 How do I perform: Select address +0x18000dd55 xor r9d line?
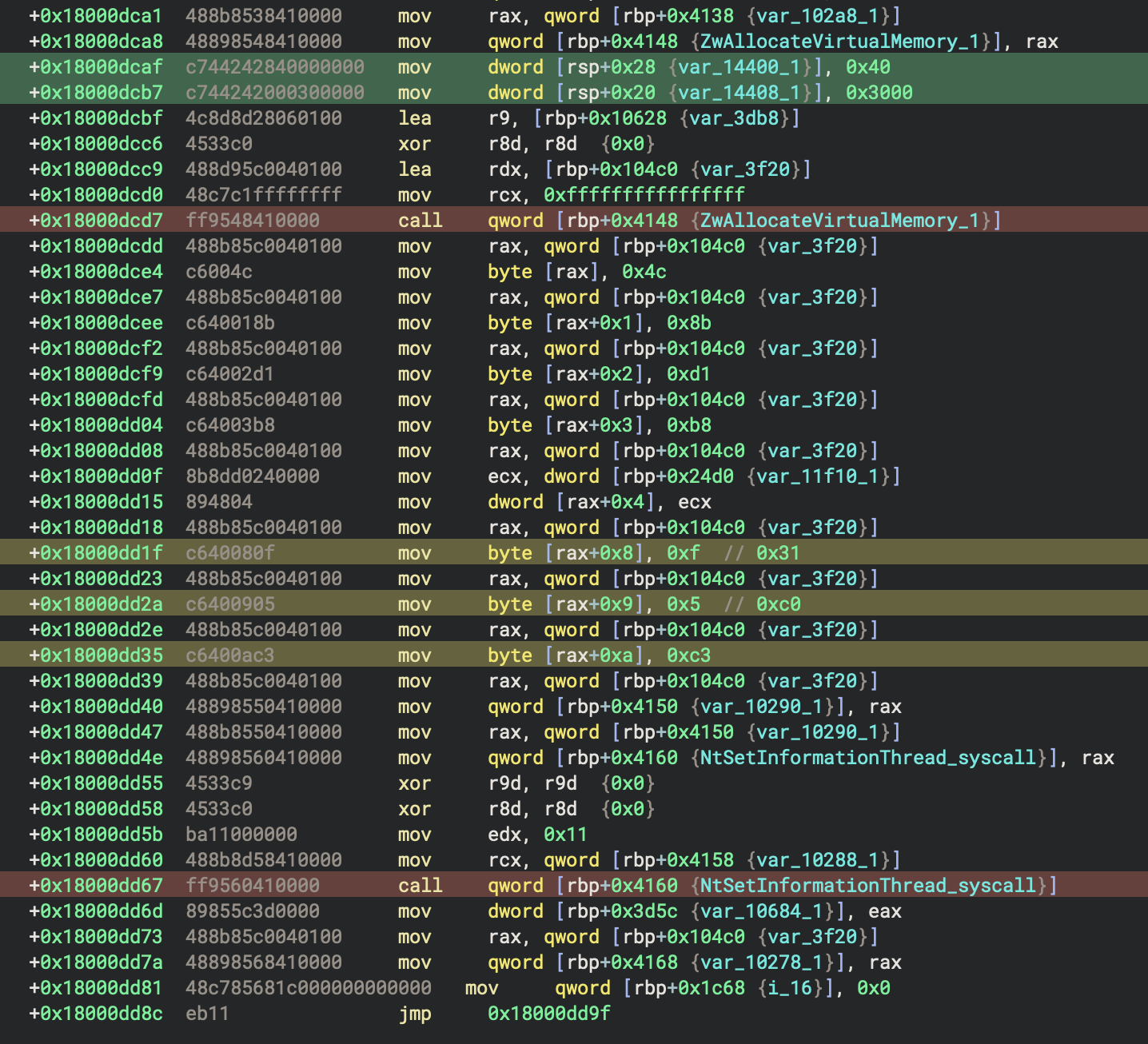(x=96, y=783)
